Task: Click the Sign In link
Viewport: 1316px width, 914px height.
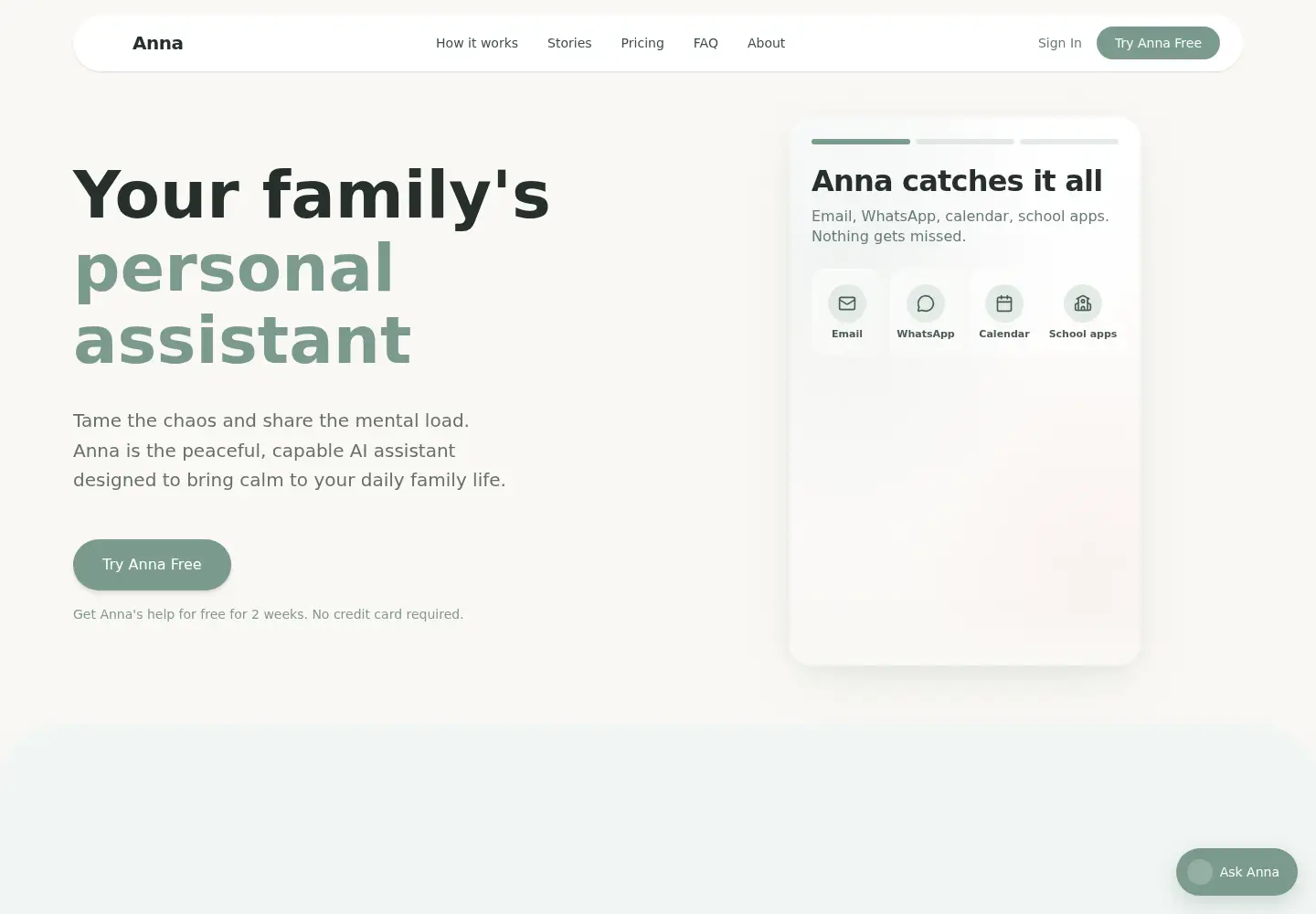Action: (1060, 43)
